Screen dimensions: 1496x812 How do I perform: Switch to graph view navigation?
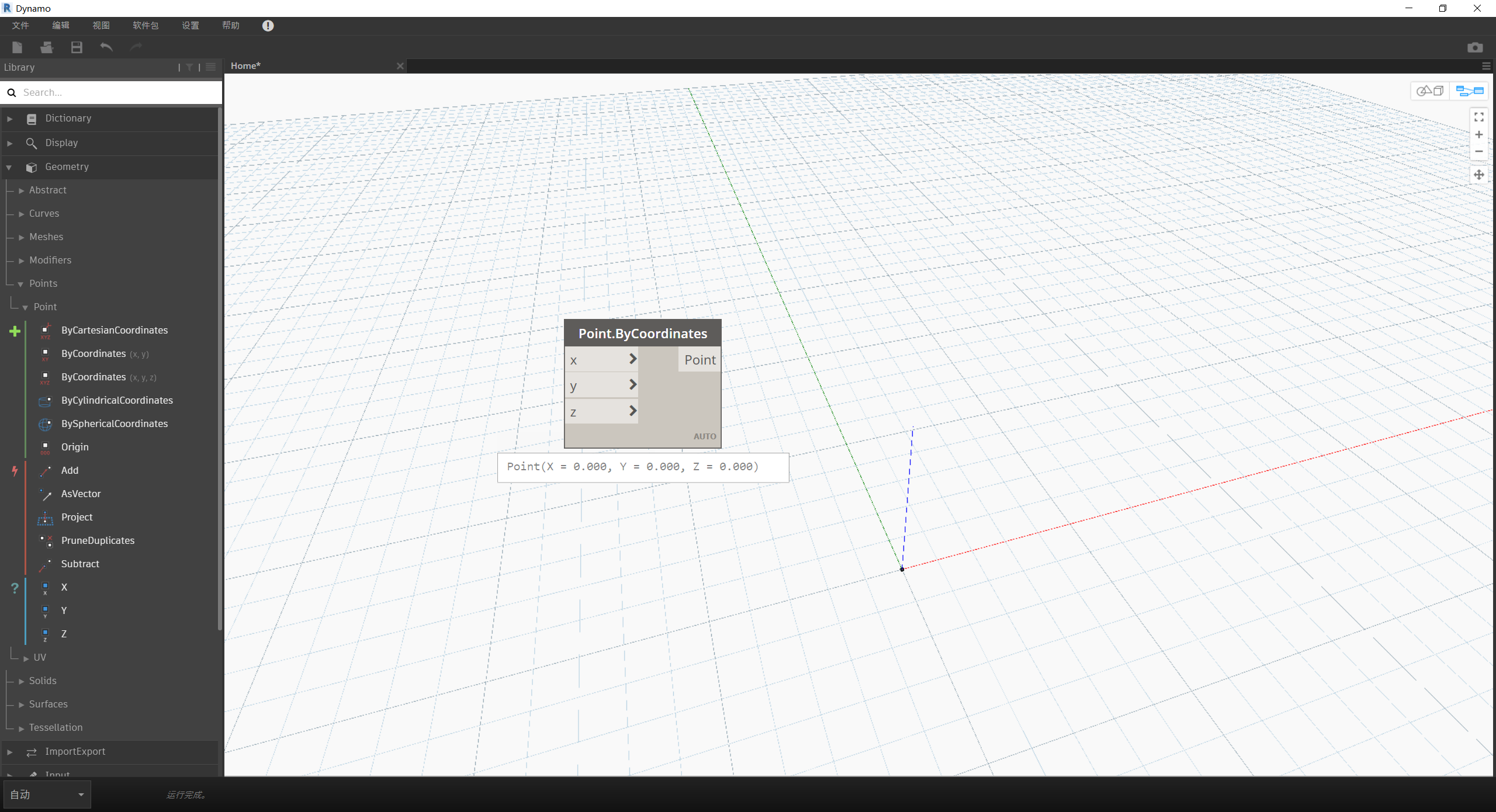(1469, 91)
